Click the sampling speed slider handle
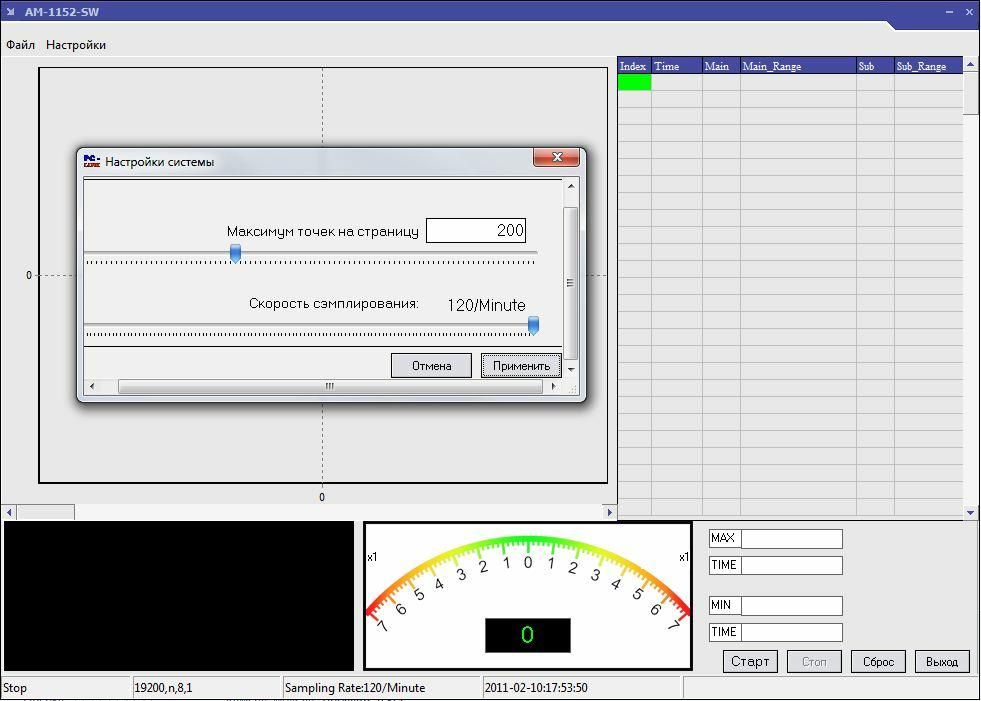981x701 pixels. point(533,325)
